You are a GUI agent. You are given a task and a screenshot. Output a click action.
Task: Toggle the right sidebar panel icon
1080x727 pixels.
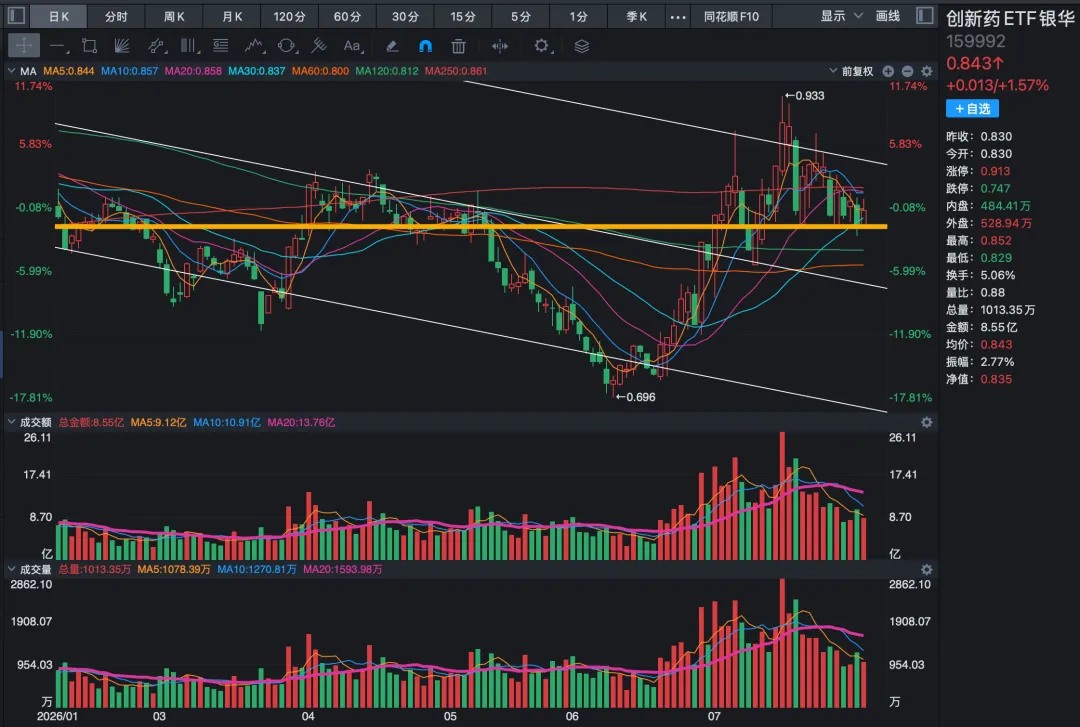click(924, 15)
